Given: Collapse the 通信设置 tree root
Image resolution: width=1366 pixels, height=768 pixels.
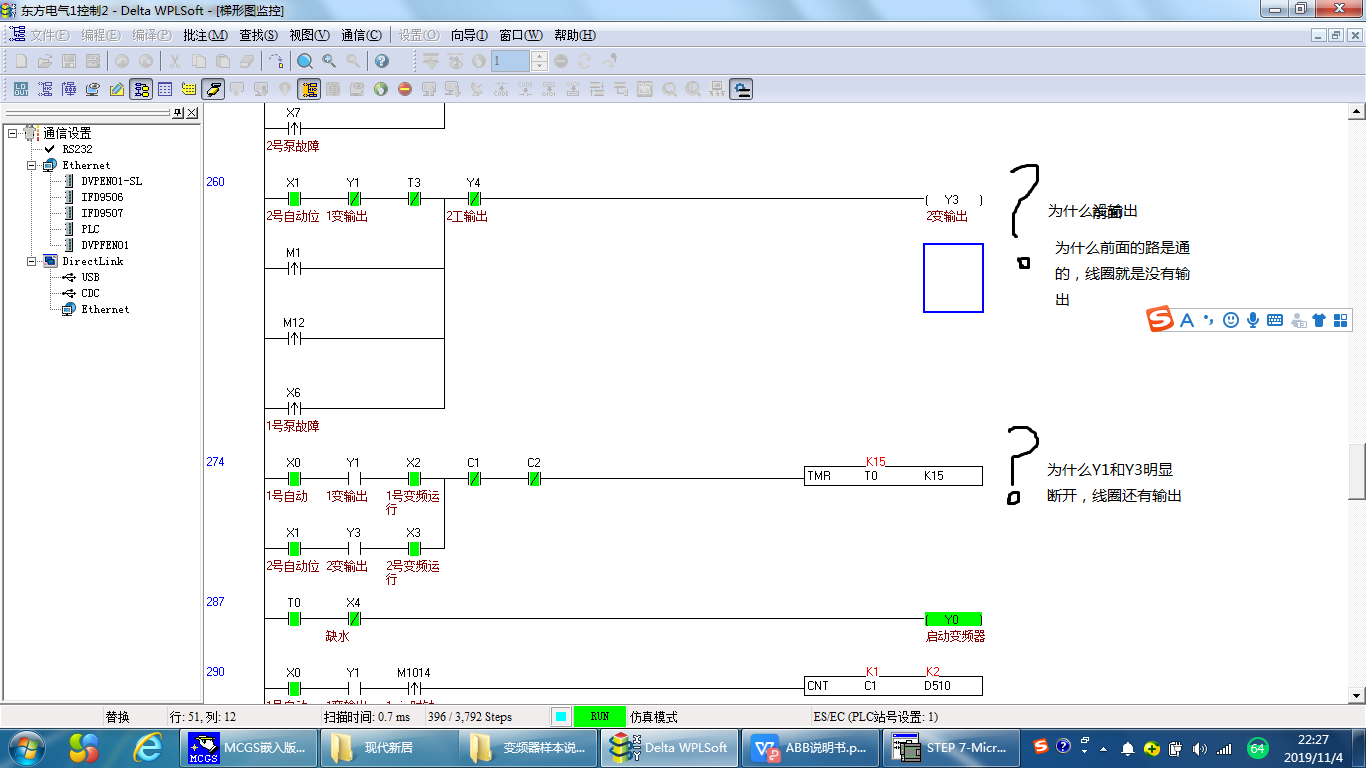Looking at the screenshot, I should [13, 133].
